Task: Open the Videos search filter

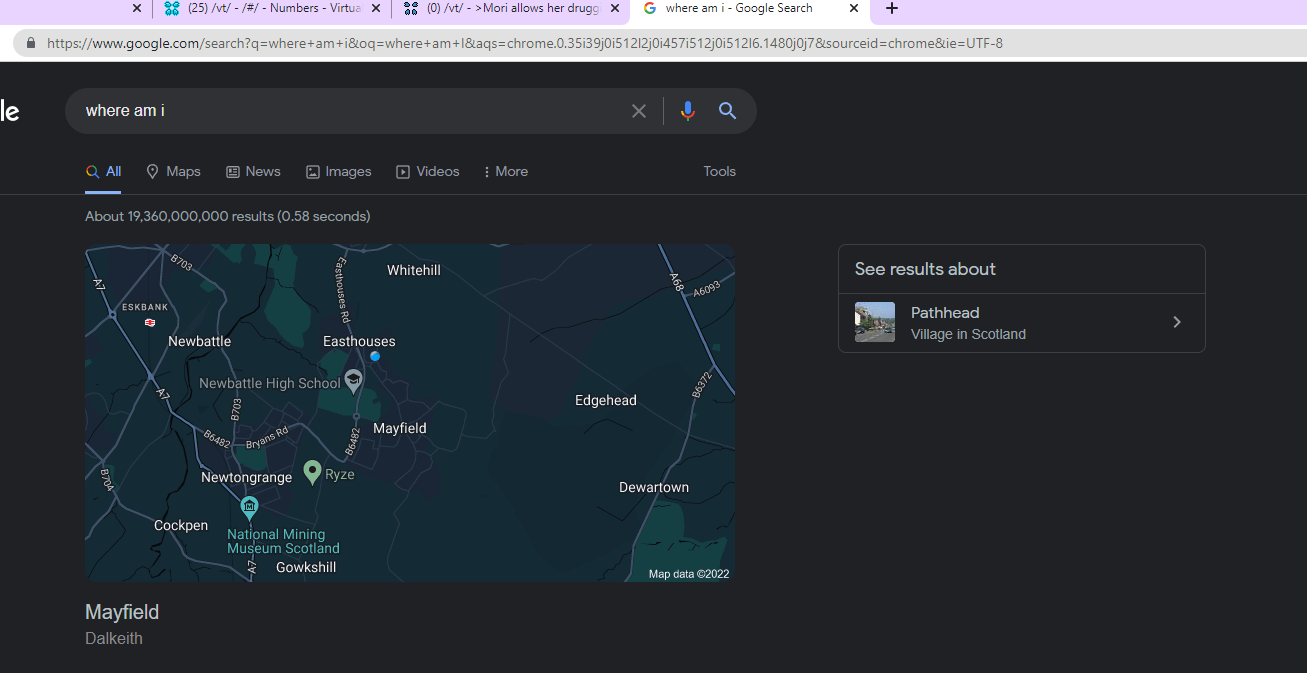Action: click(428, 172)
